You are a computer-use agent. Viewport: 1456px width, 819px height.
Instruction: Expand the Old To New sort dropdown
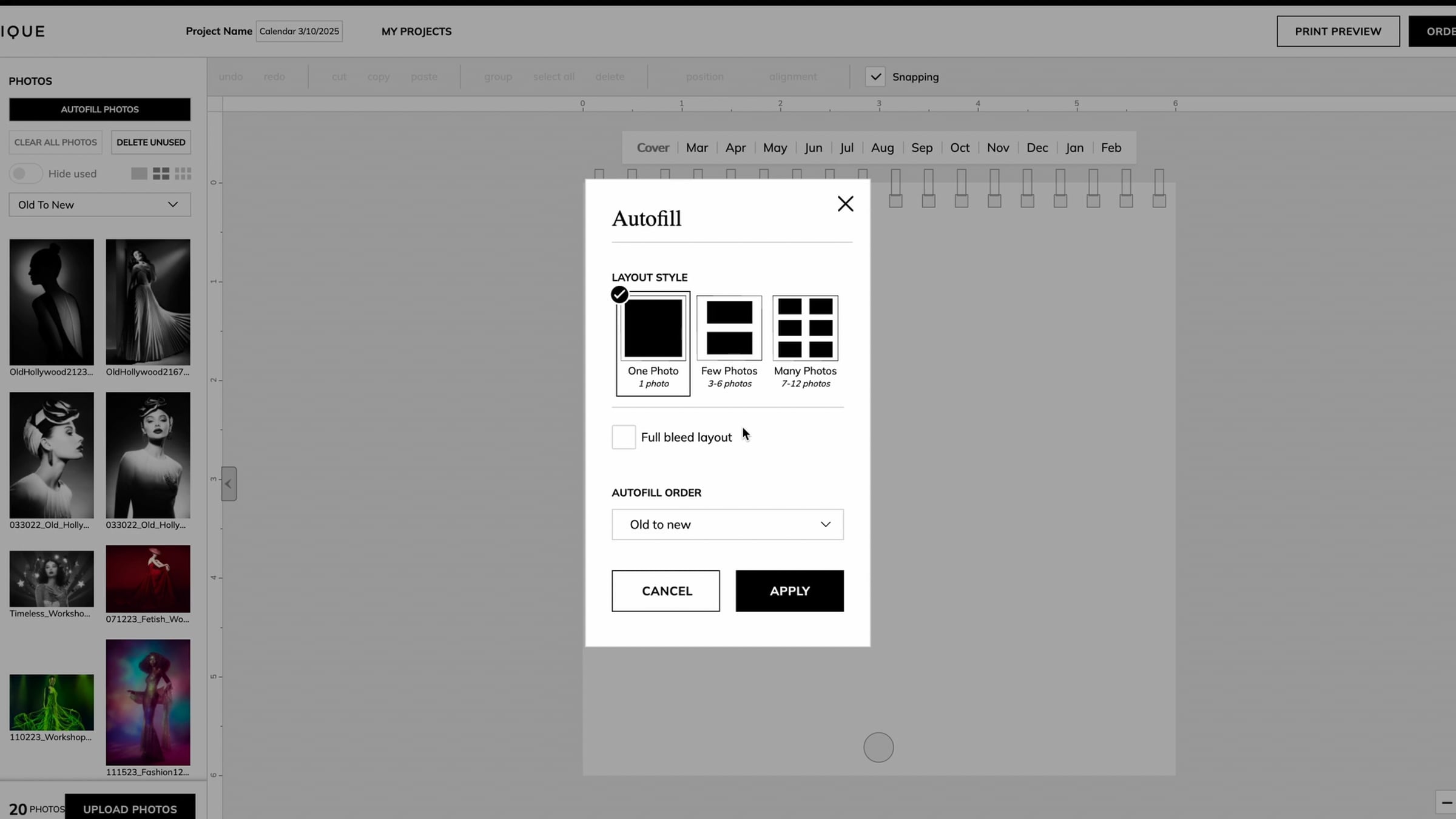[99, 205]
